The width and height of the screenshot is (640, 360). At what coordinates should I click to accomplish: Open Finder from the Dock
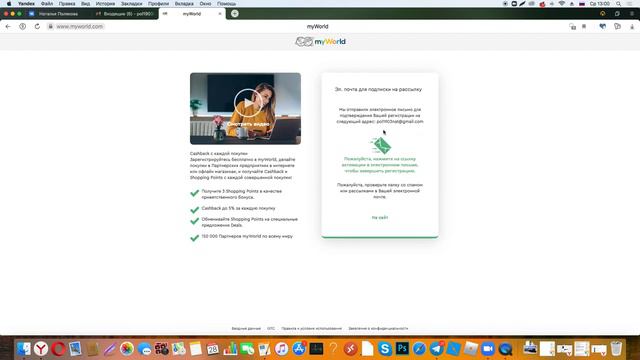[24, 349]
